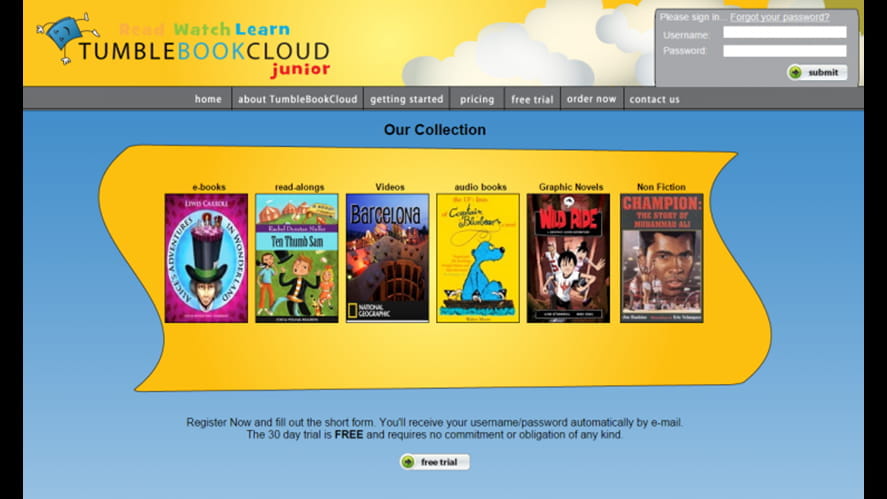Image resolution: width=887 pixels, height=499 pixels.
Task: Select free trial in the navigation bar
Action: click(532, 99)
